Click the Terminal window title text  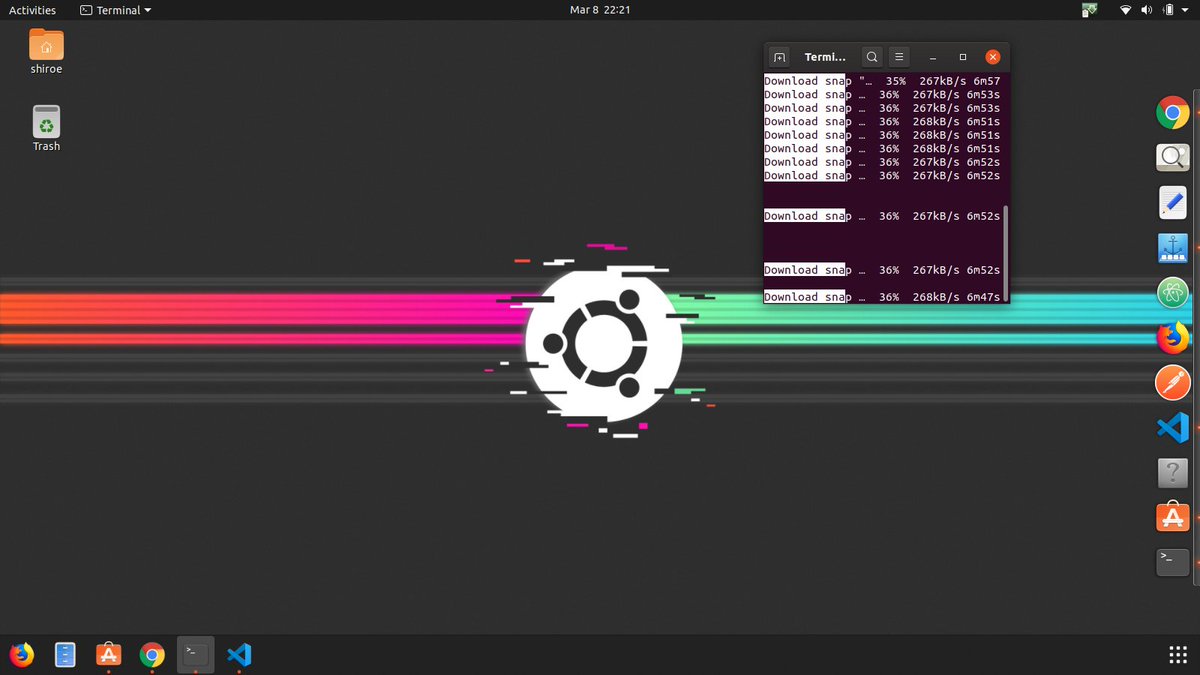pyautogui.click(x=825, y=57)
